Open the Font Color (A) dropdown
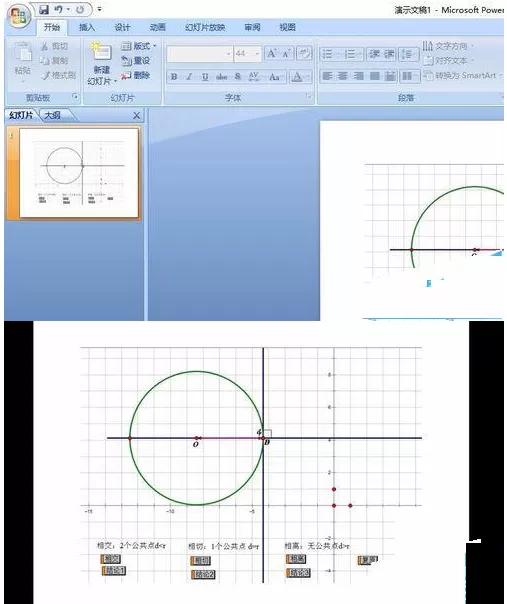The image size is (507, 604). pos(300,77)
